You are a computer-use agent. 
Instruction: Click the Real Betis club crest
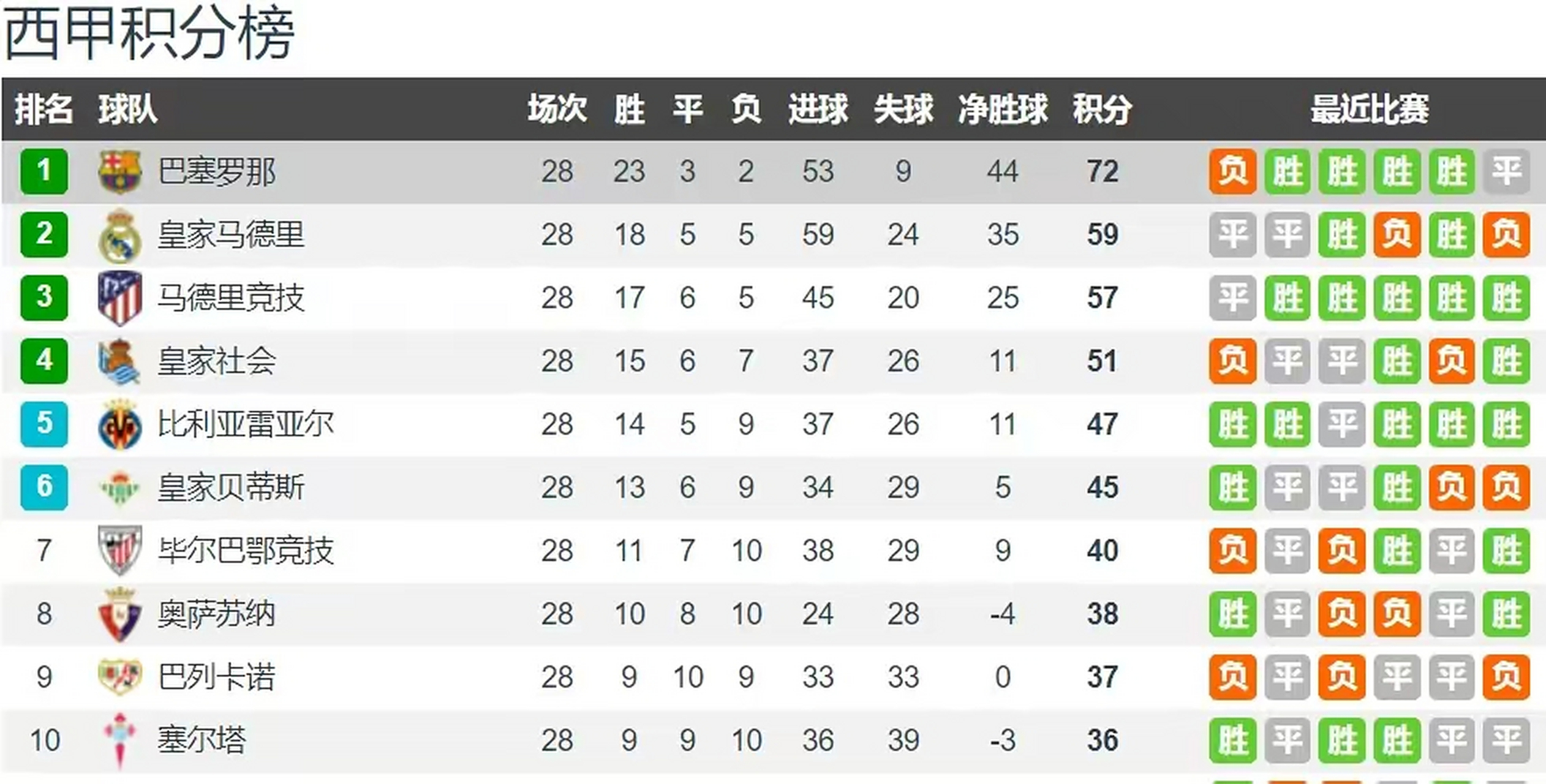(120, 488)
